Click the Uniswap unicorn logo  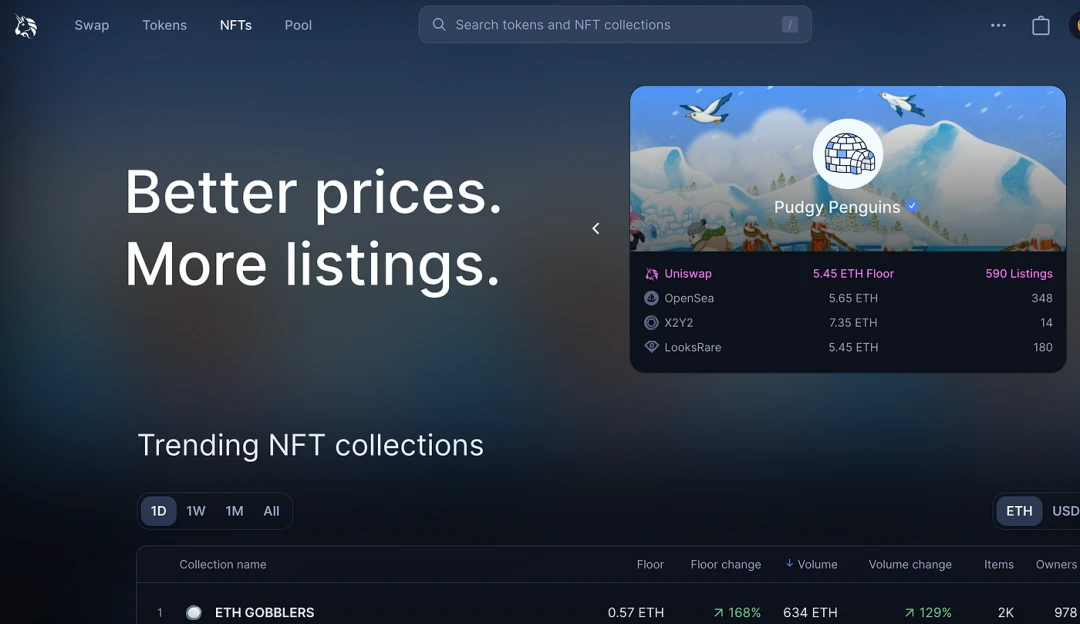pos(26,26)
